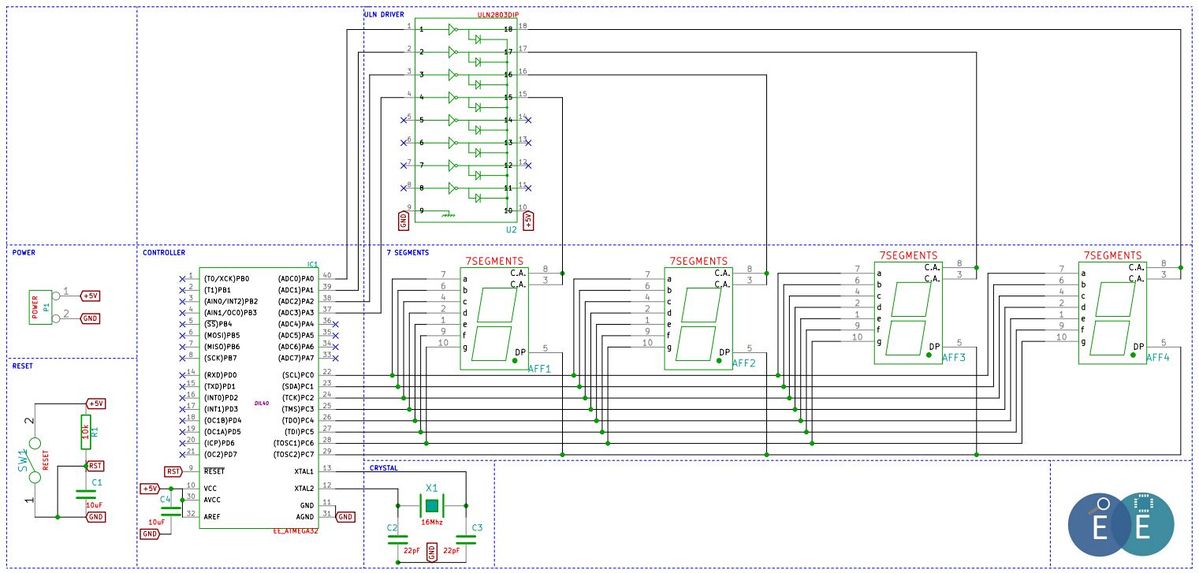Image resolution: width=1199 pixels, height=573 pixels.
Task: Click the DP dot on the AFF3 display
Action: 928,354
